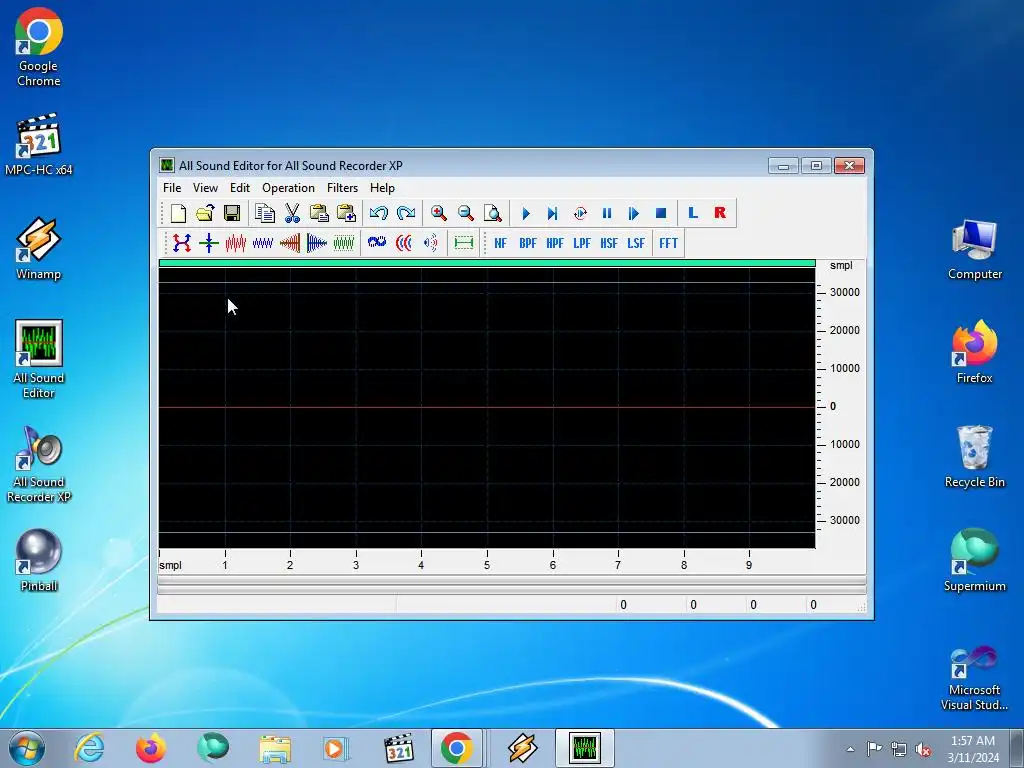Click the play-to-end icon

coord(552,214)
